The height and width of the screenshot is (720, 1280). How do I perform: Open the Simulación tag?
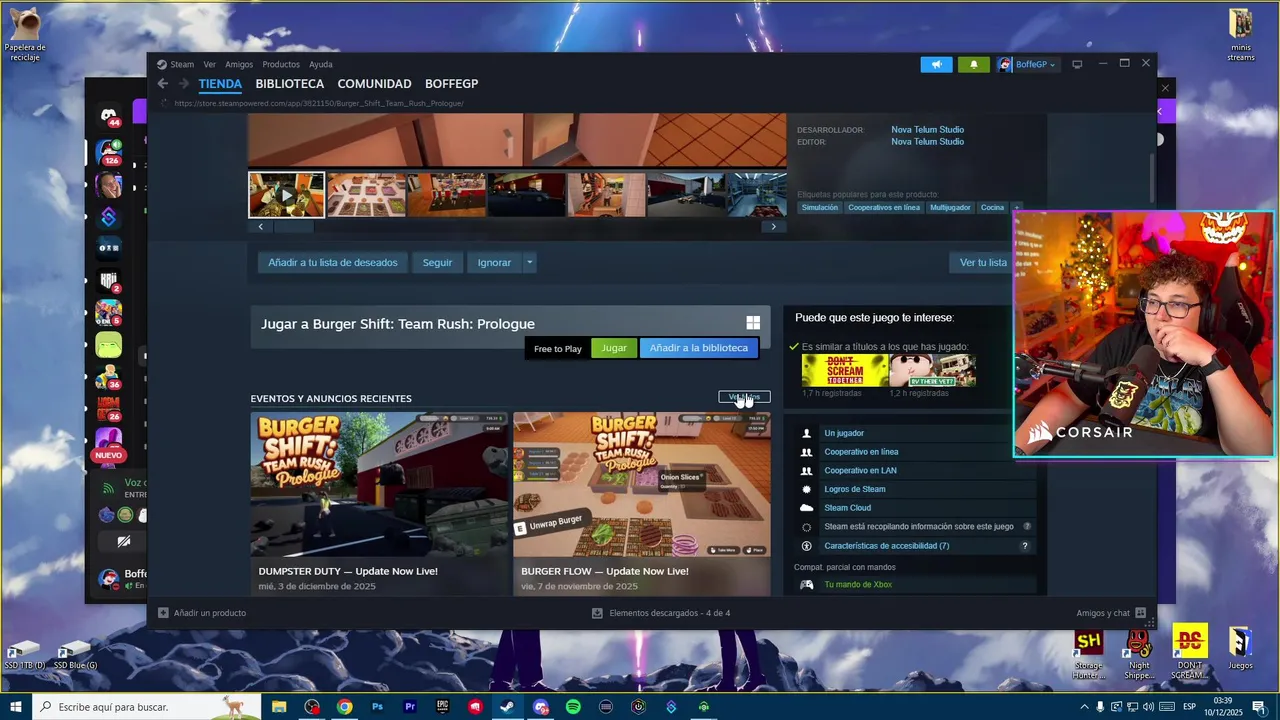click(x=820, y=208)
